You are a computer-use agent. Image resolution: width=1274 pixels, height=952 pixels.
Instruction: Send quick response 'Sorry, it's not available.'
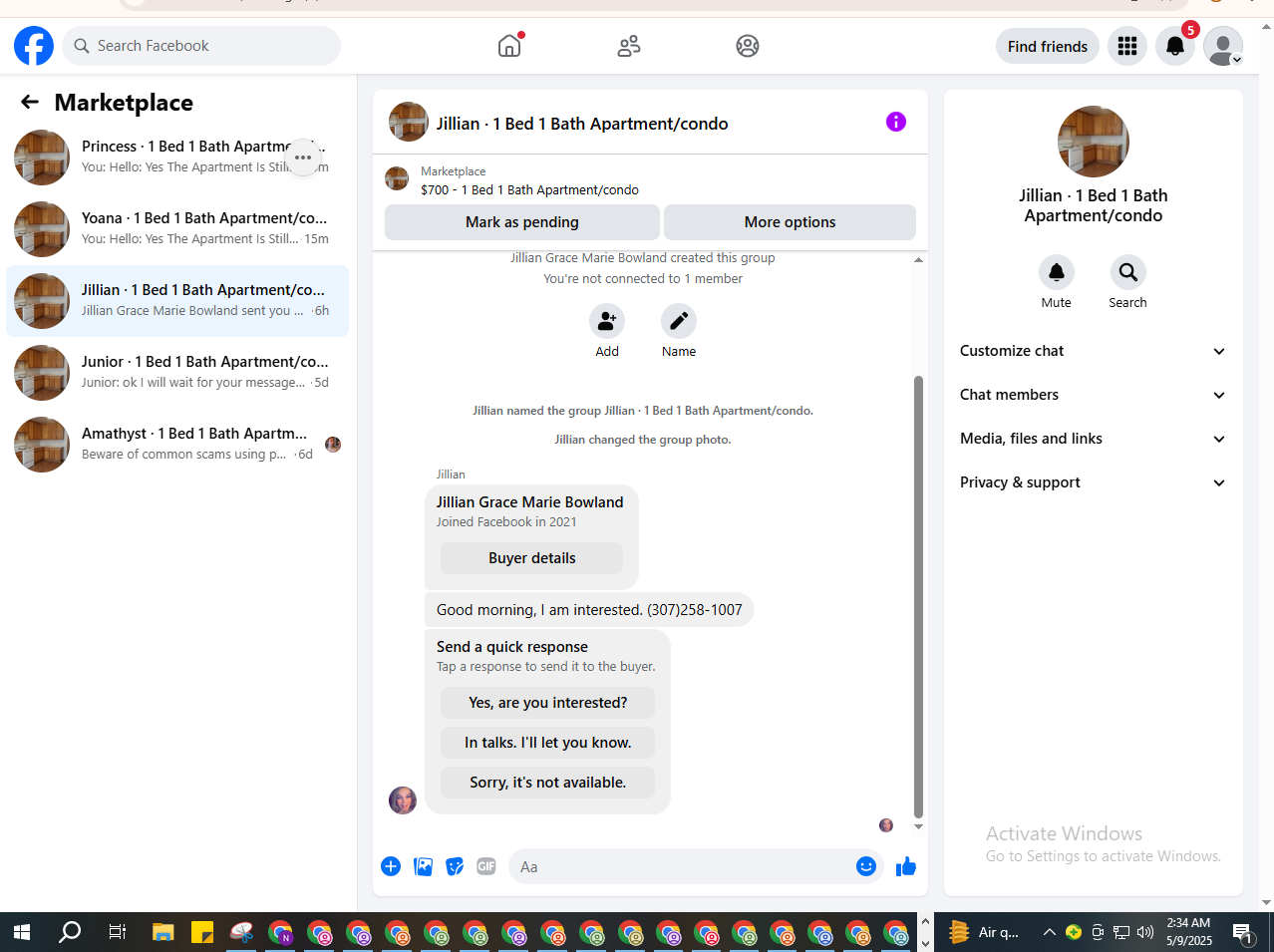548,783
